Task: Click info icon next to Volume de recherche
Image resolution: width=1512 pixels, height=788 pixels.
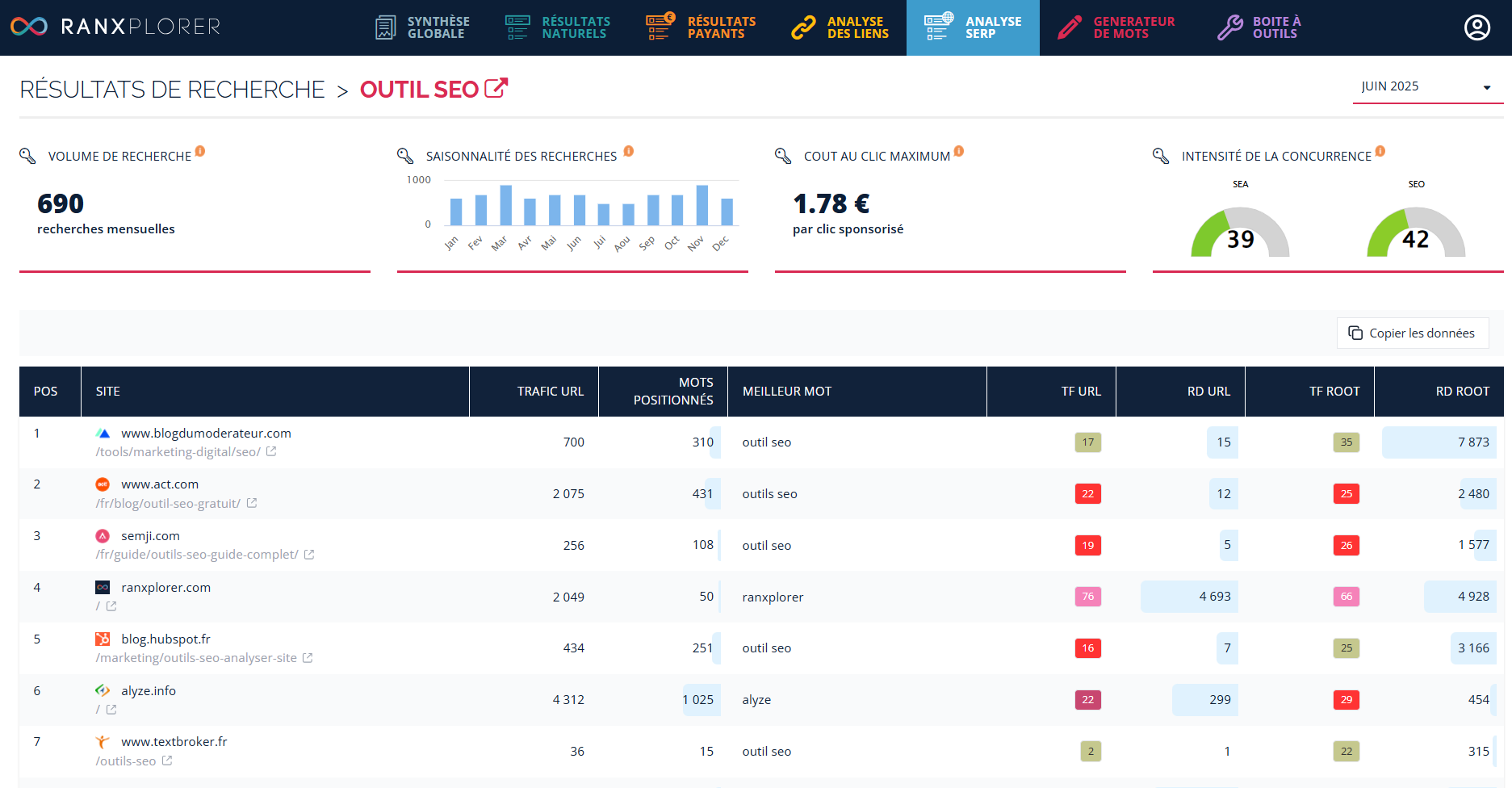Action: coord(200,151)
